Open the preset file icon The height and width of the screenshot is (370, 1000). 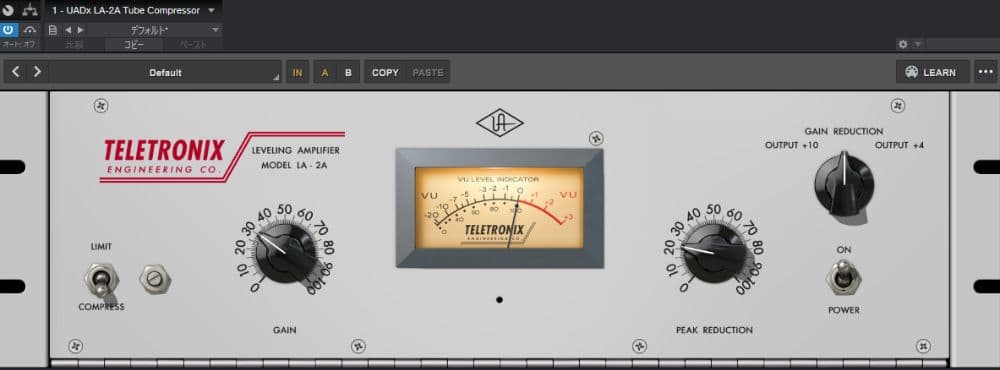pos(52,30)
